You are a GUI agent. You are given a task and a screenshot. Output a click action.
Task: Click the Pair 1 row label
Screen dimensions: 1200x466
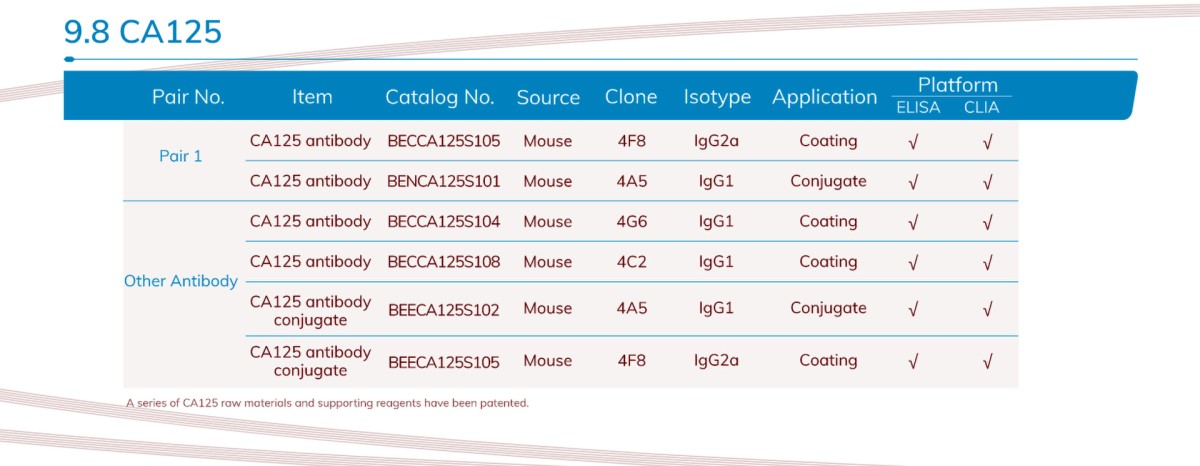tap(181, 157)
